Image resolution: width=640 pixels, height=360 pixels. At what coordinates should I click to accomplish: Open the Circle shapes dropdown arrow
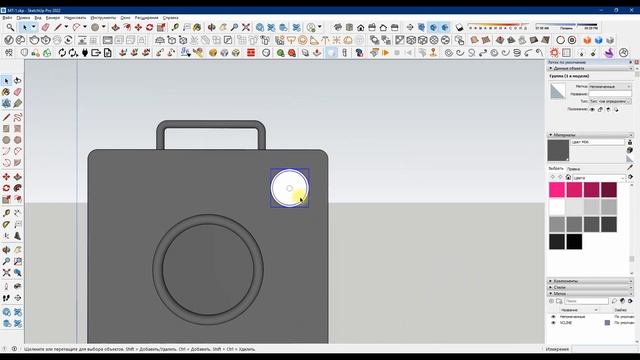pos(104,27)
